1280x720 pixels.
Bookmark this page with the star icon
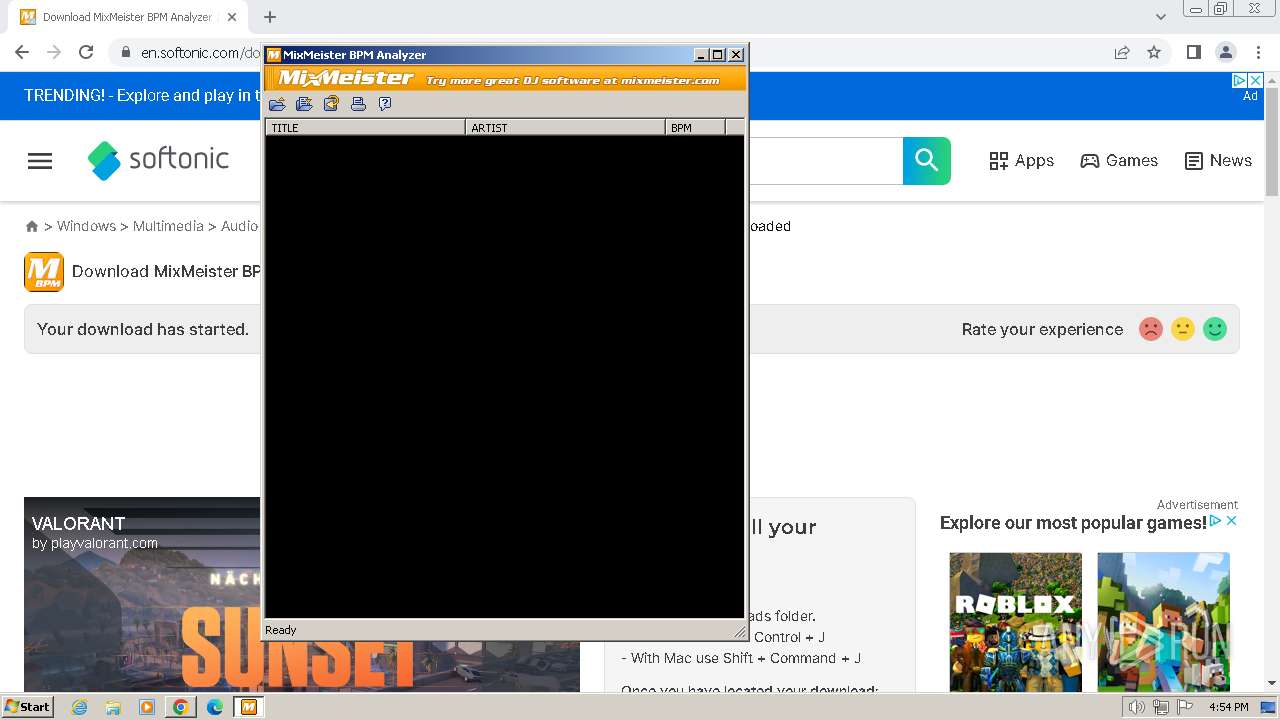[x=1154, y=52]
